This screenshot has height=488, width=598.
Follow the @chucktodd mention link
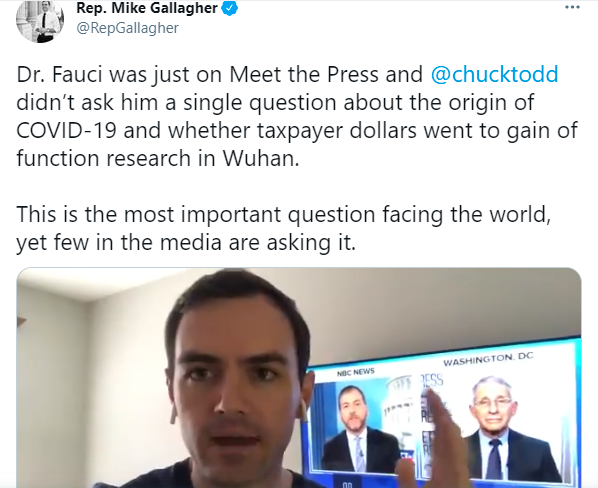click(494, 74)
